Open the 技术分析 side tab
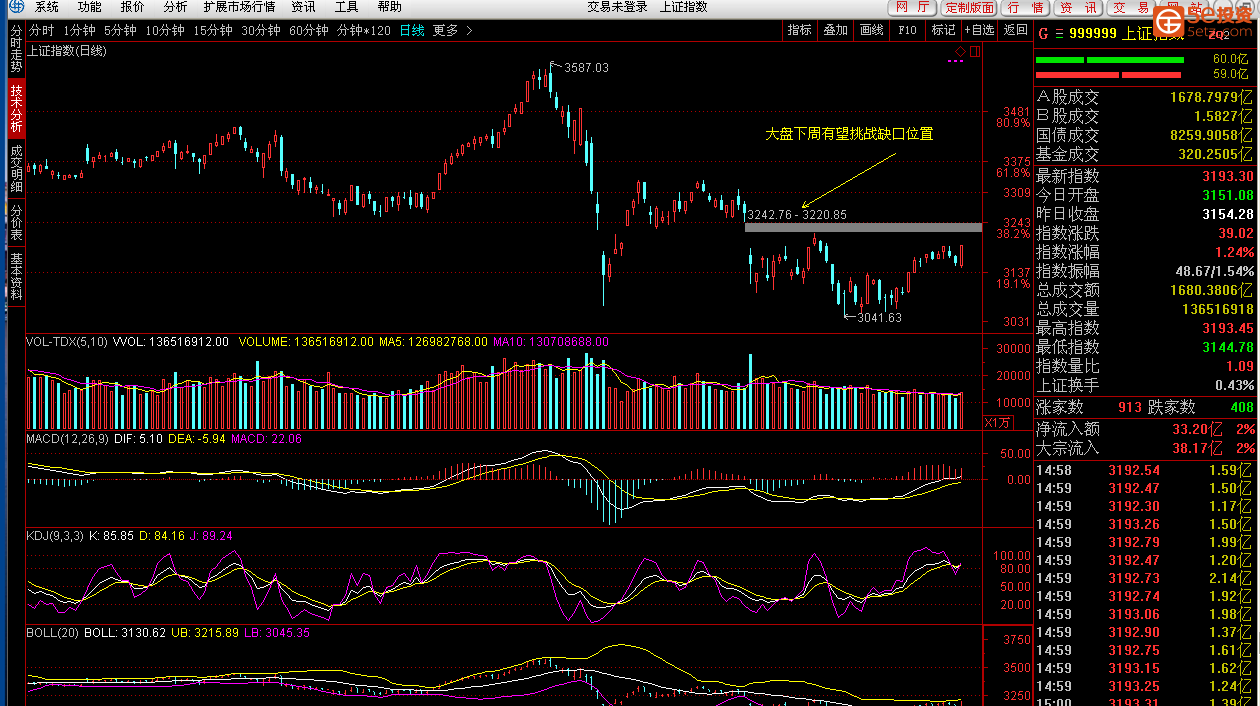 pos(16,109)
